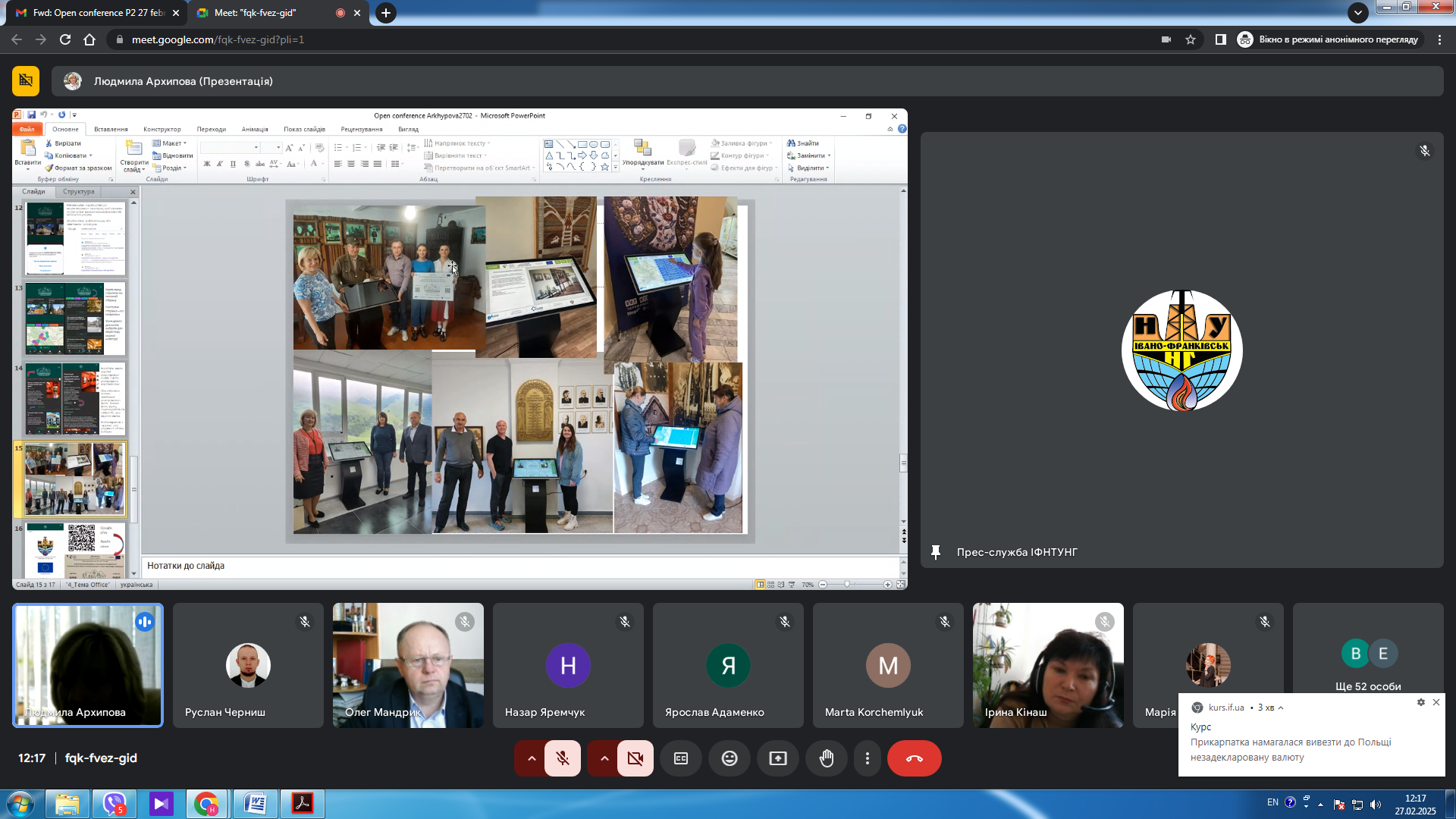Click Упорядкувати arrange icon in ribbon

(642, 152)
